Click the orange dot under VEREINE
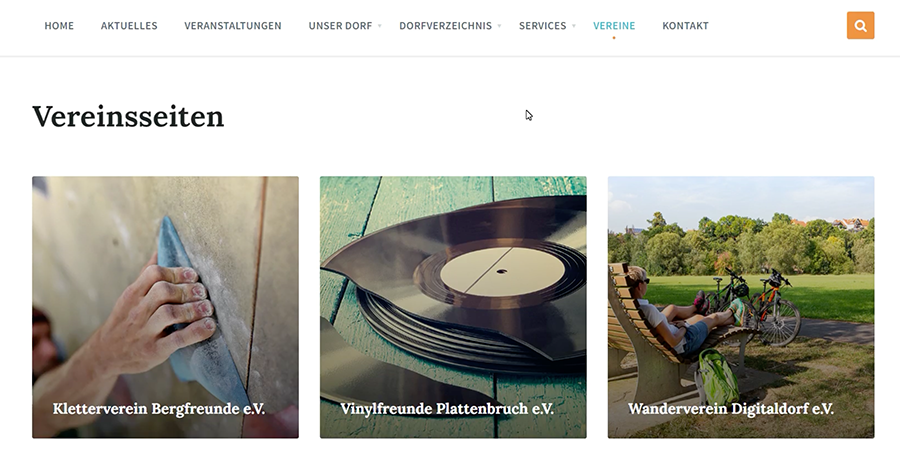The height and width of the screenshot is (459, 900). pos(614,38)
